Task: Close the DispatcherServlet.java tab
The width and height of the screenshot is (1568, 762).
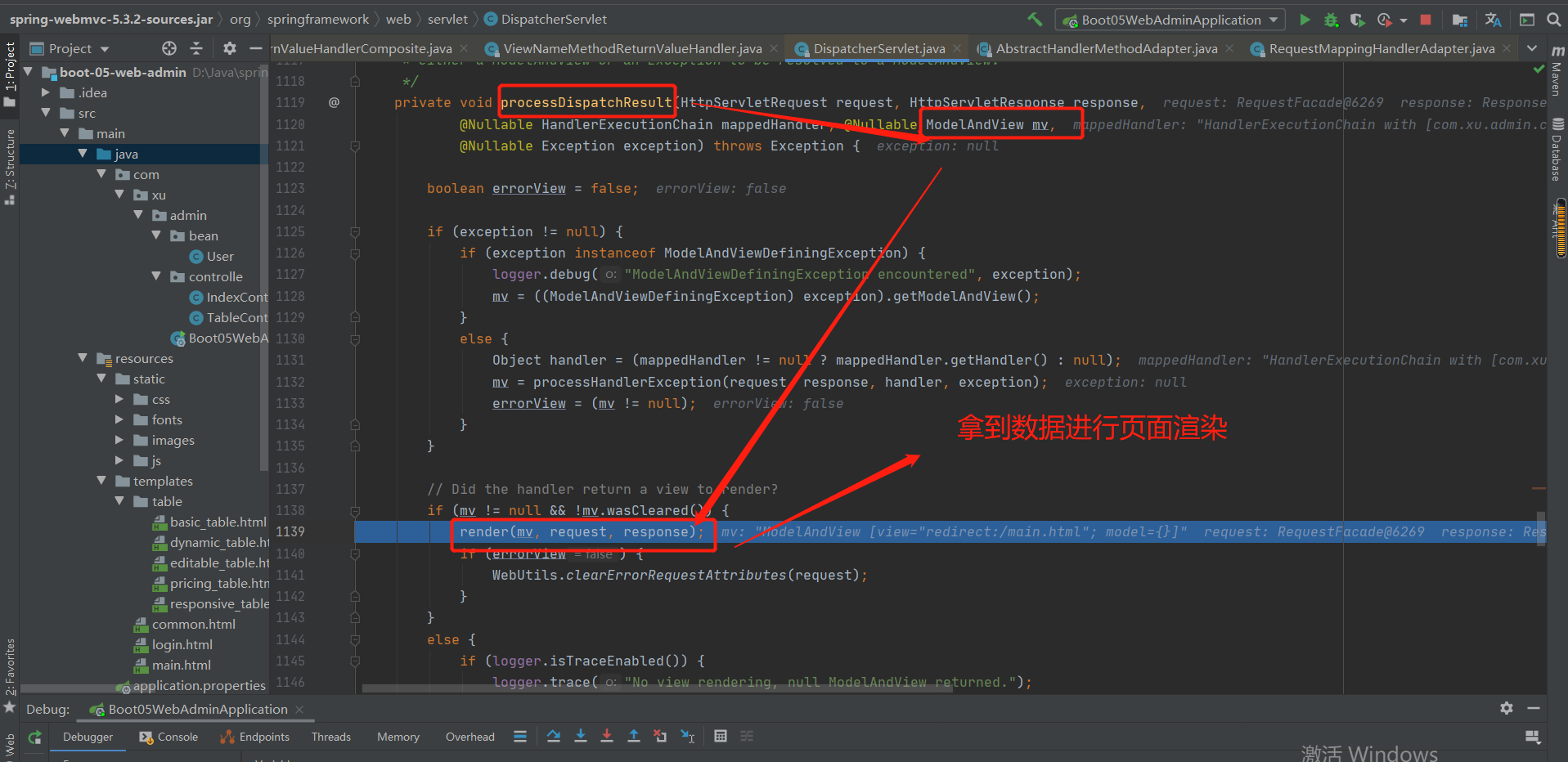Action: 957,49
